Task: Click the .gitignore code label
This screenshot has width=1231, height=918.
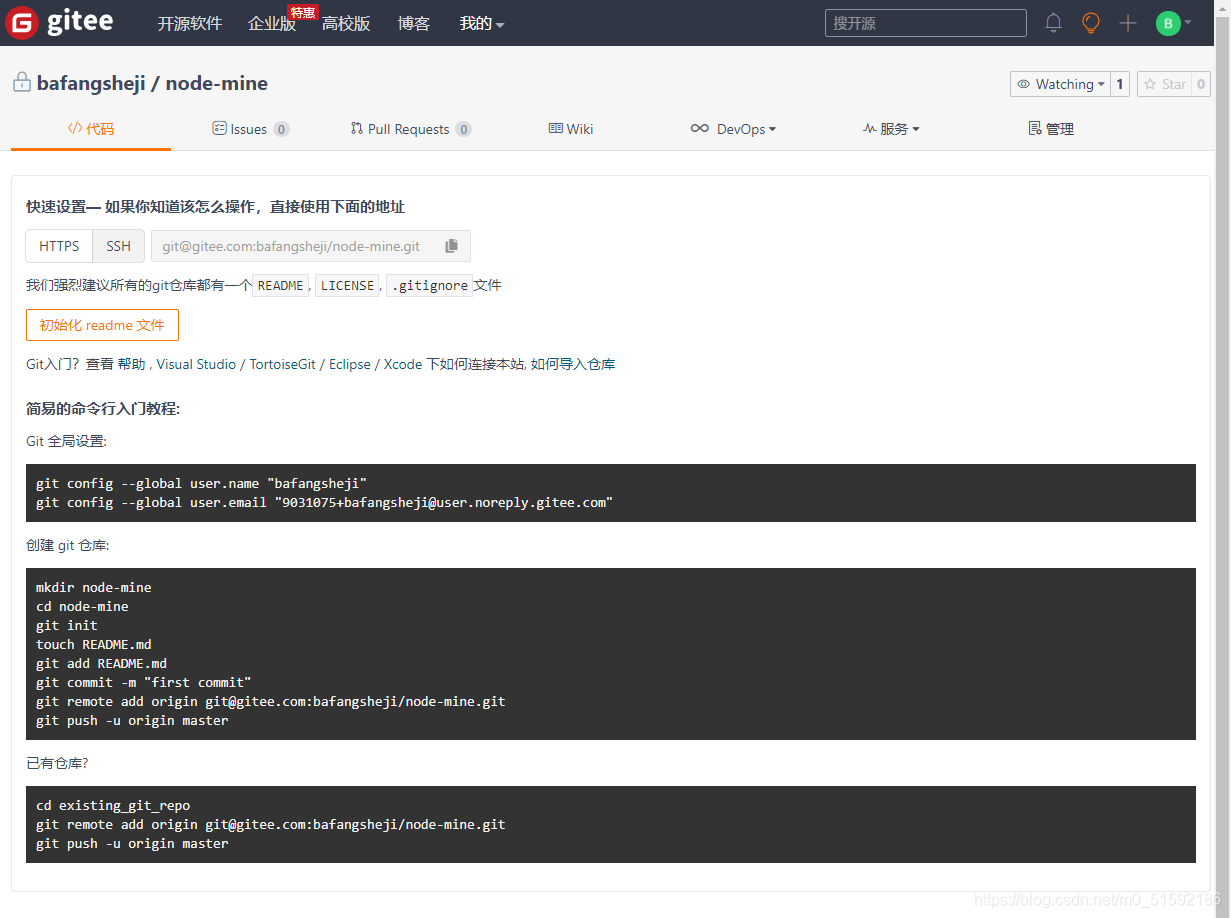Action: (430, 286)
